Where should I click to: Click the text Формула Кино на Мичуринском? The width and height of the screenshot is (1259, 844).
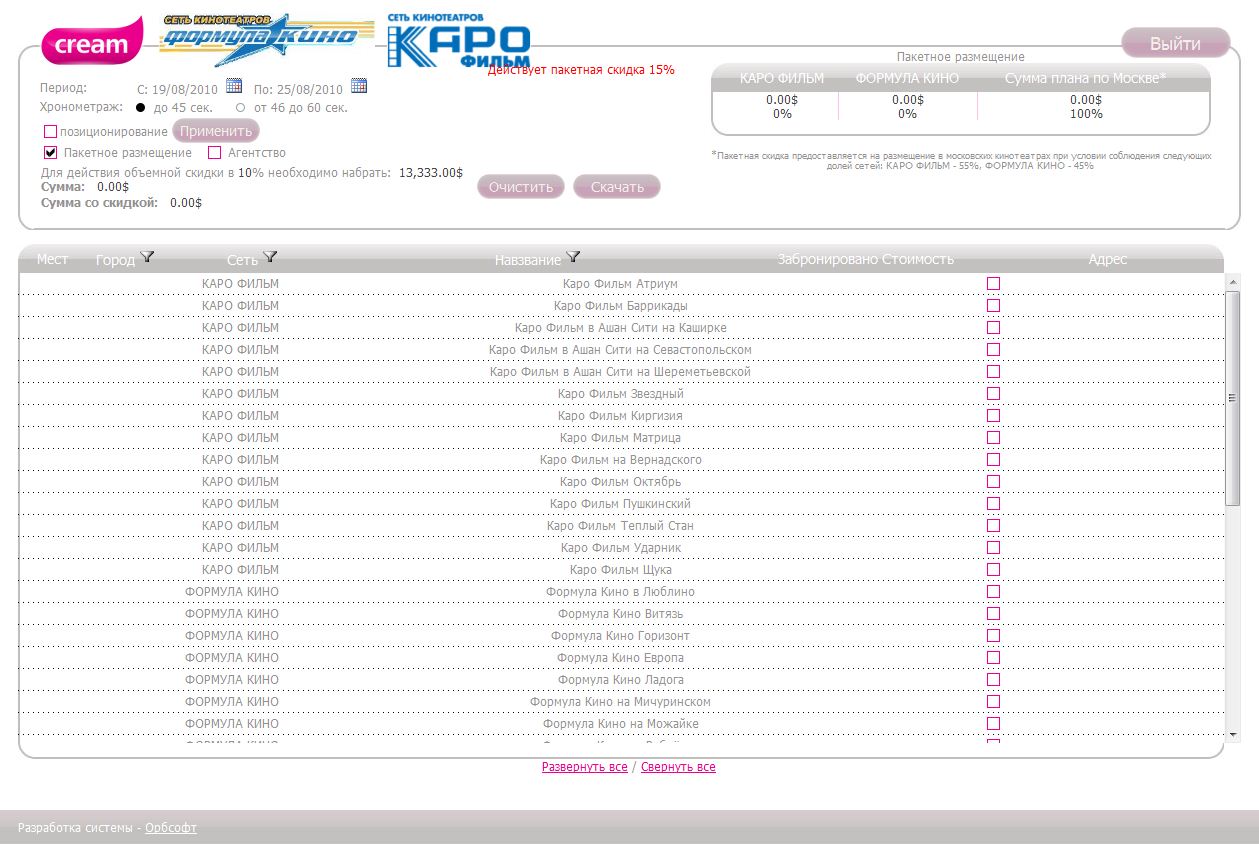(x=620, y=702)
